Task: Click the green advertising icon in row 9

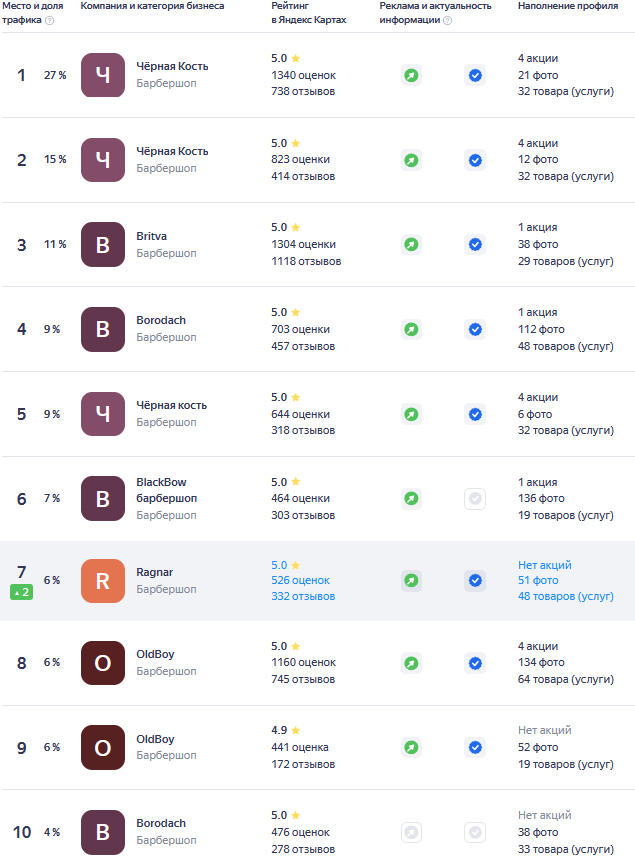Action: pyautogui.click(x=411, y=748)
